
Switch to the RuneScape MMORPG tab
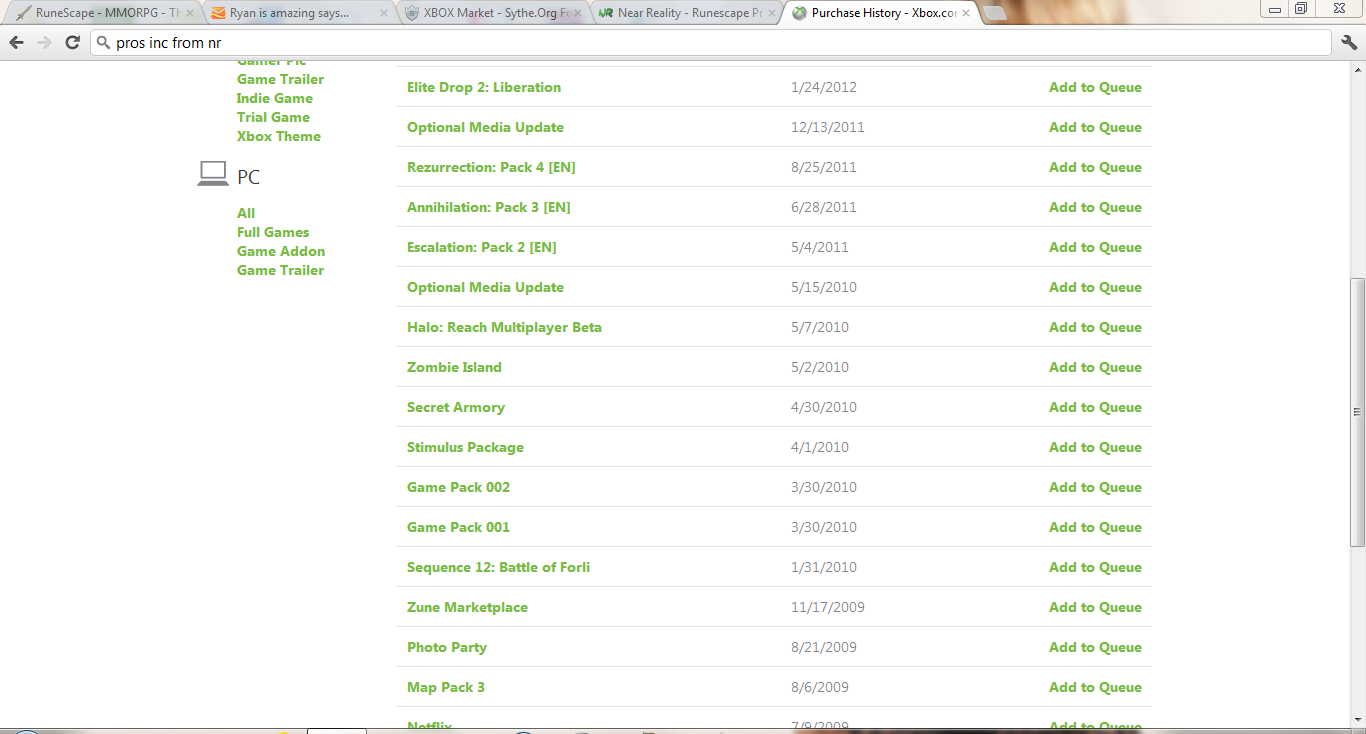pyautogui.click(x=105, y=13)
